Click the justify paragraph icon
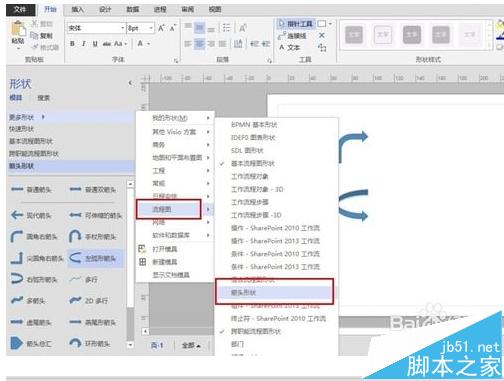Image resolution: width=504 pixels, height=381 pixels. pos(222,44)
